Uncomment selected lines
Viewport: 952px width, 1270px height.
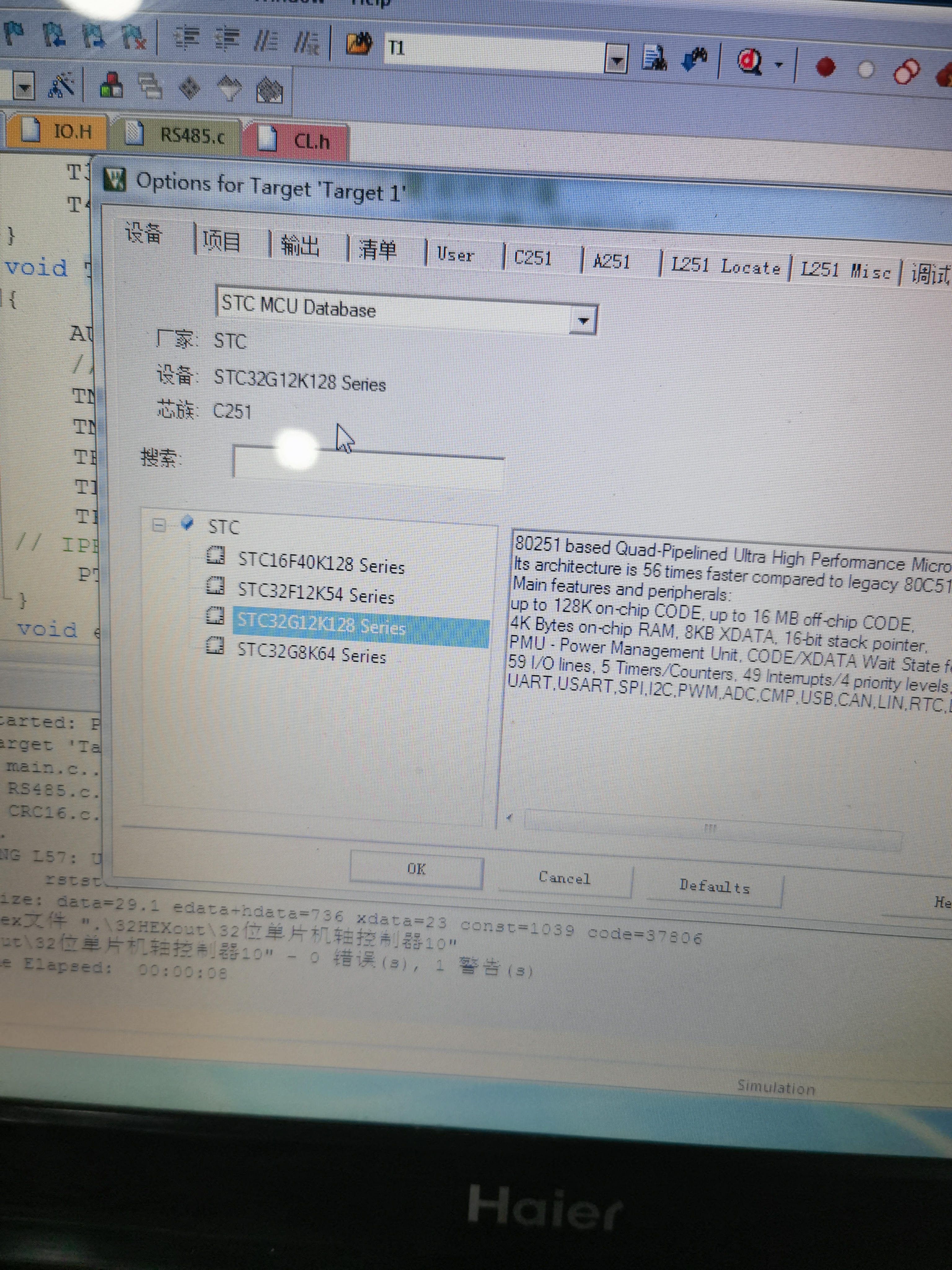[306, 42]
